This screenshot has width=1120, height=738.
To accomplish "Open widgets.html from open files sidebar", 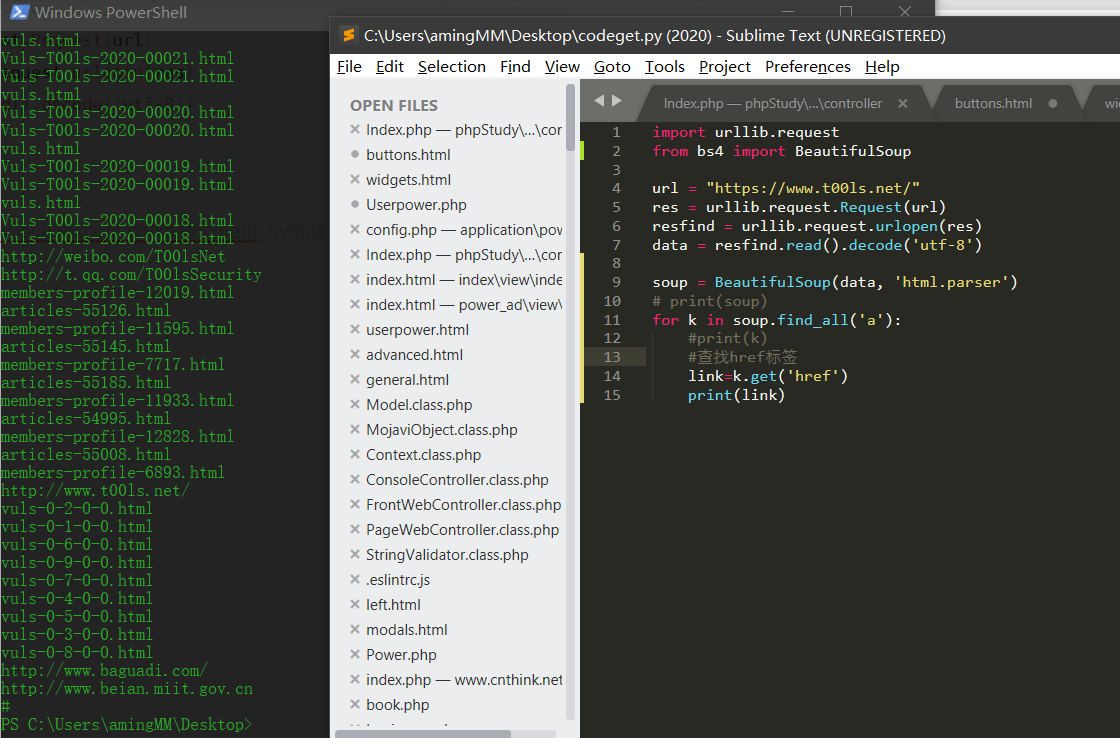I will point(408,179).
